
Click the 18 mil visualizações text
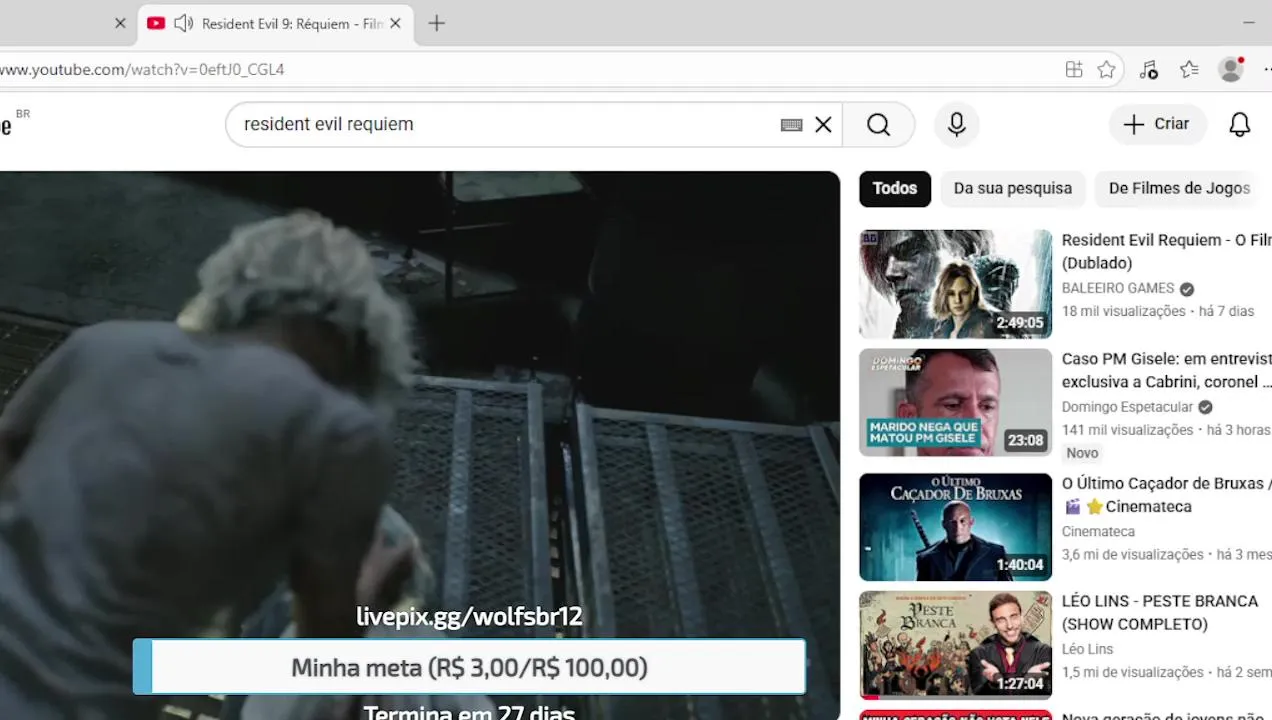coord(1123,311)
